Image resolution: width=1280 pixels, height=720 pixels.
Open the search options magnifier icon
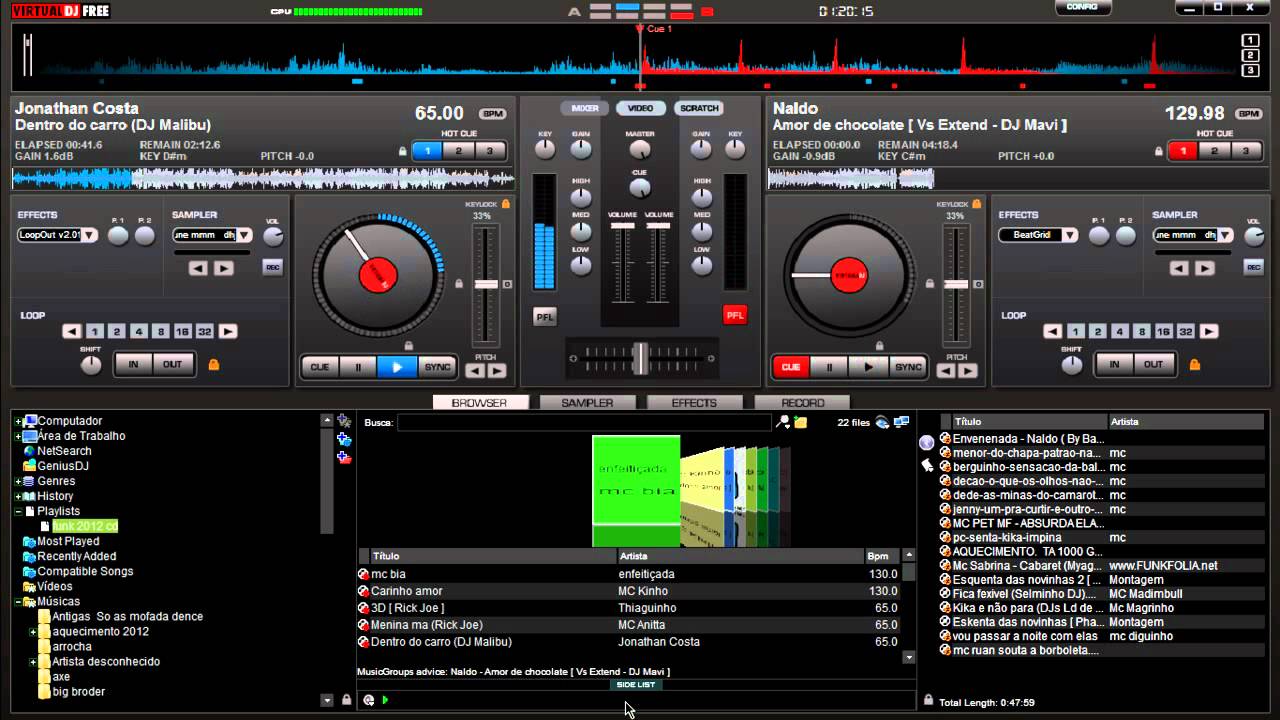pos(783,422)
